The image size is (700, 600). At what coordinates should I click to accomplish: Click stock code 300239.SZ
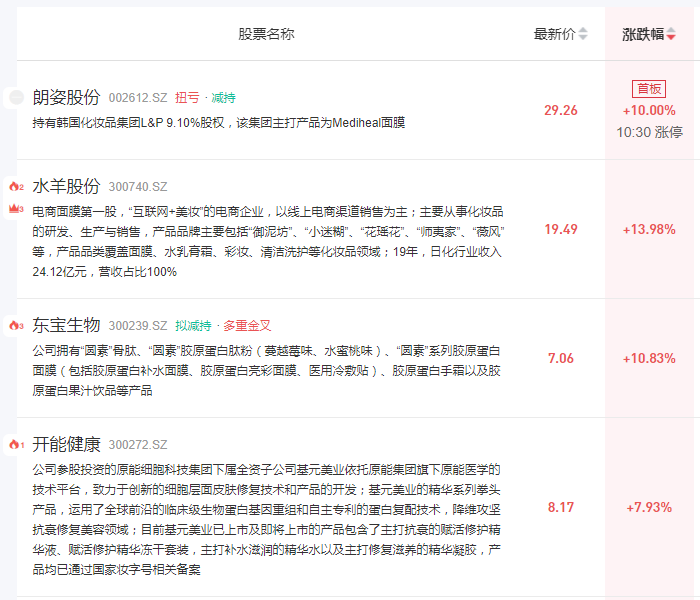(x=138, y=326)
